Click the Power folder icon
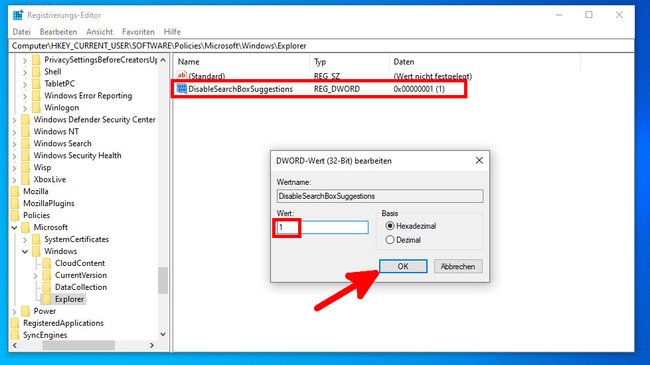Screen dimensions: 650x365 (x=26, y=311)
